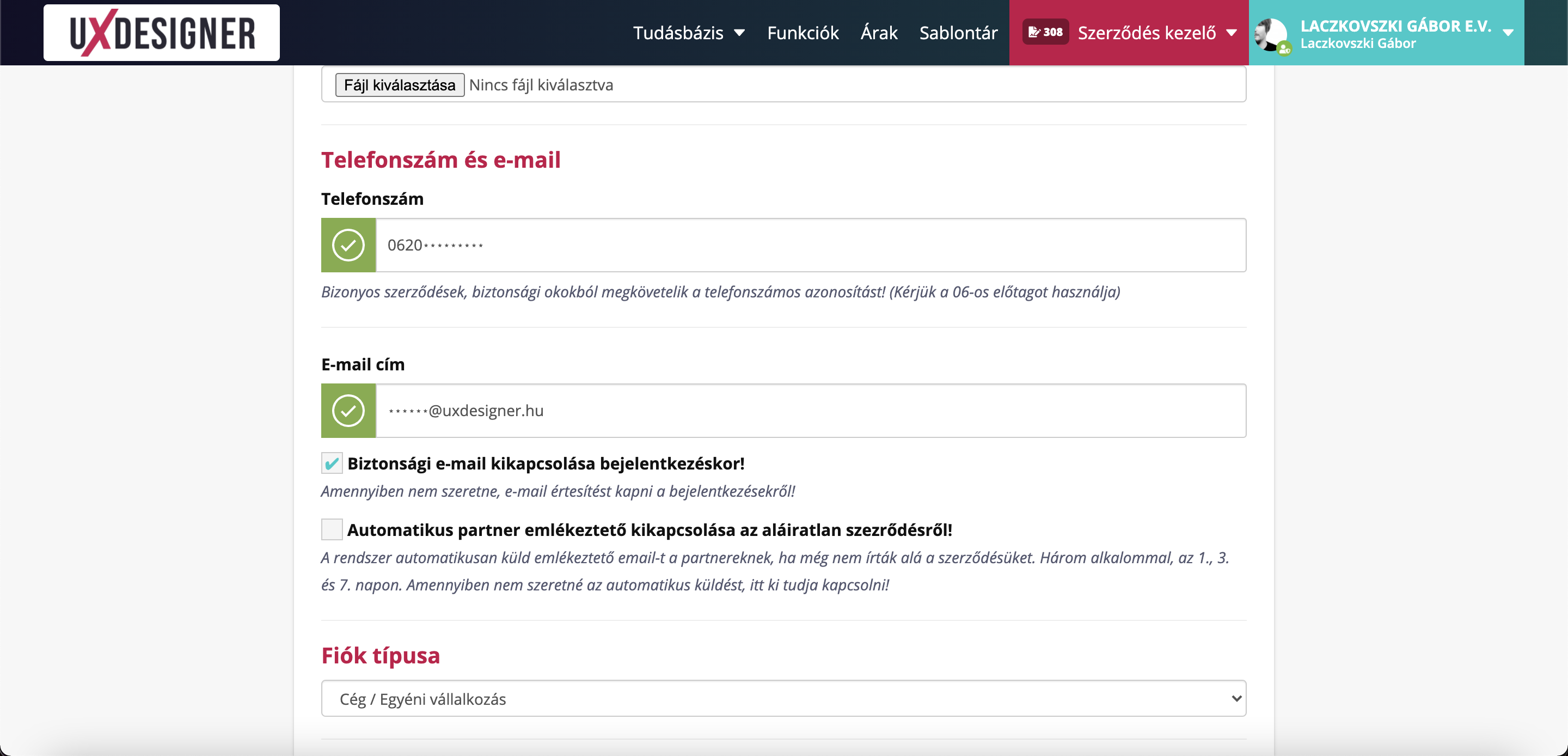Open the Funkciók menu item
Screen dimensions: 1568x756
[x=803, y=33]
